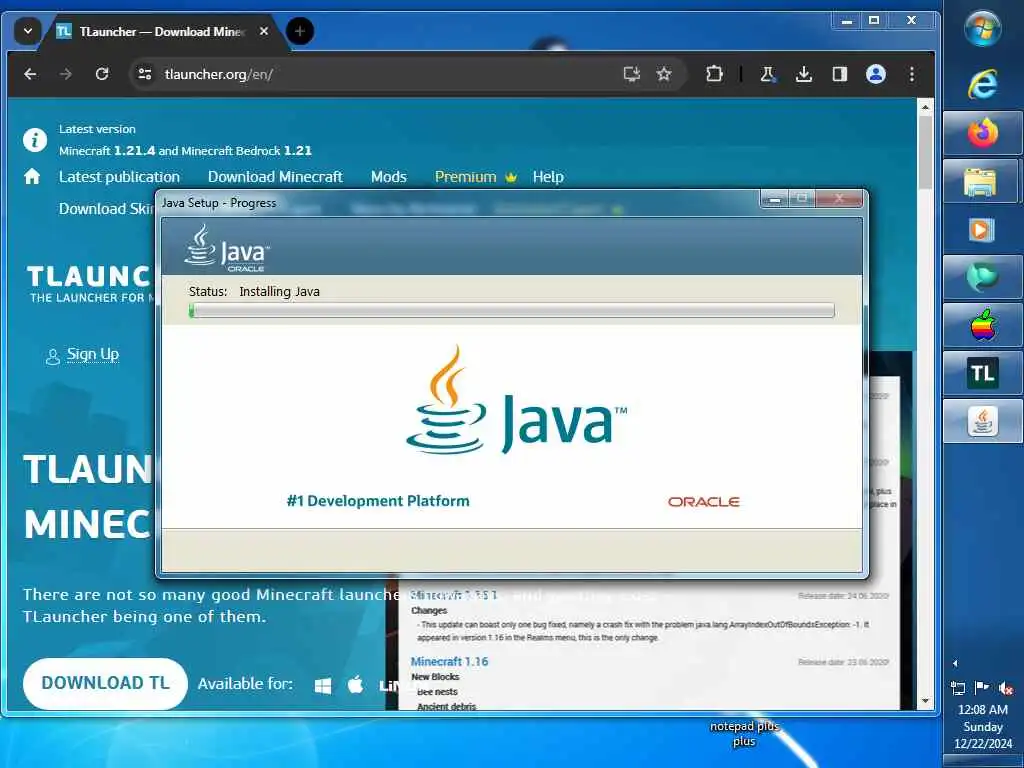Open Windows Explorer taskbar icon
Viewport: 1024px width, 768px height.
pos(980,182)
